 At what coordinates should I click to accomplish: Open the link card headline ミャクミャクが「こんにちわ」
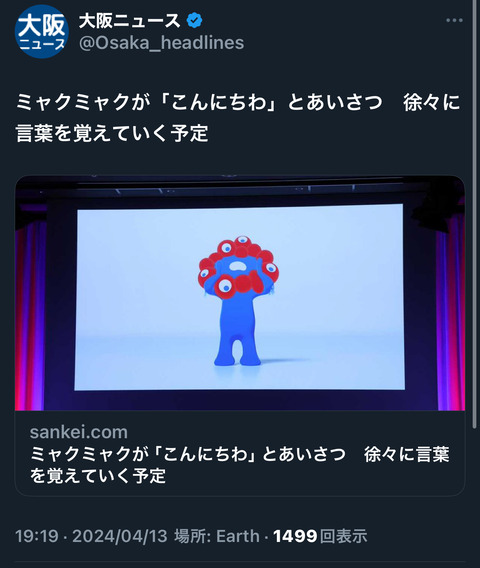point(239,465)
